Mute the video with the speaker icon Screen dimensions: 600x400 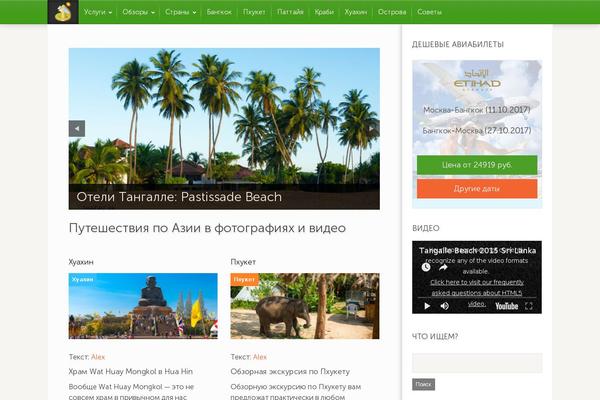(444, 306)
